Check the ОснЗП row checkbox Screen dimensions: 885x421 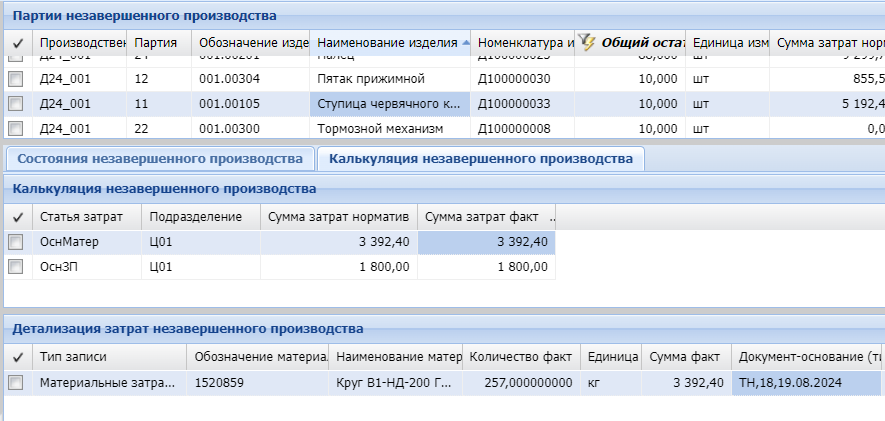point(15,267)
